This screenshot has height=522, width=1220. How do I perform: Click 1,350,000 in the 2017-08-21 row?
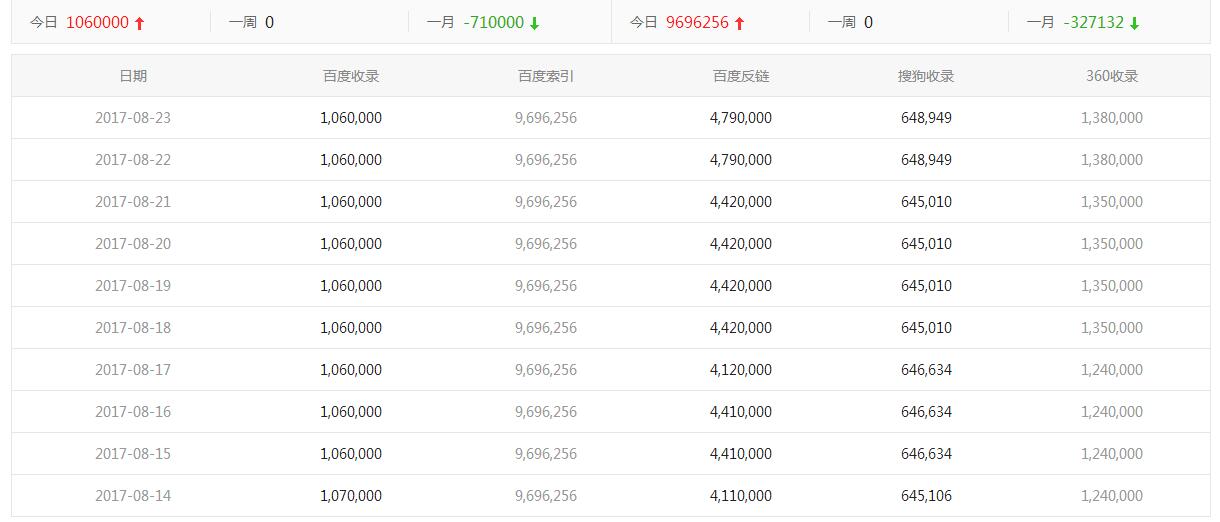tap(1112, 202)
